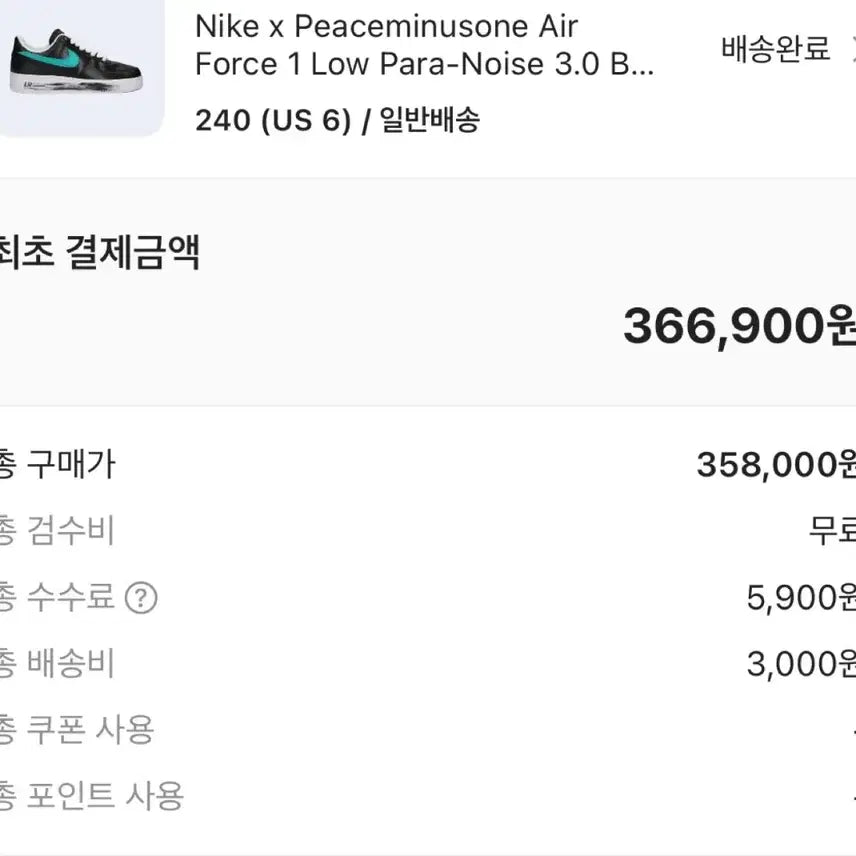Click the point usage dash value
This screenshot has height=856, width=856.
(851, 797)
